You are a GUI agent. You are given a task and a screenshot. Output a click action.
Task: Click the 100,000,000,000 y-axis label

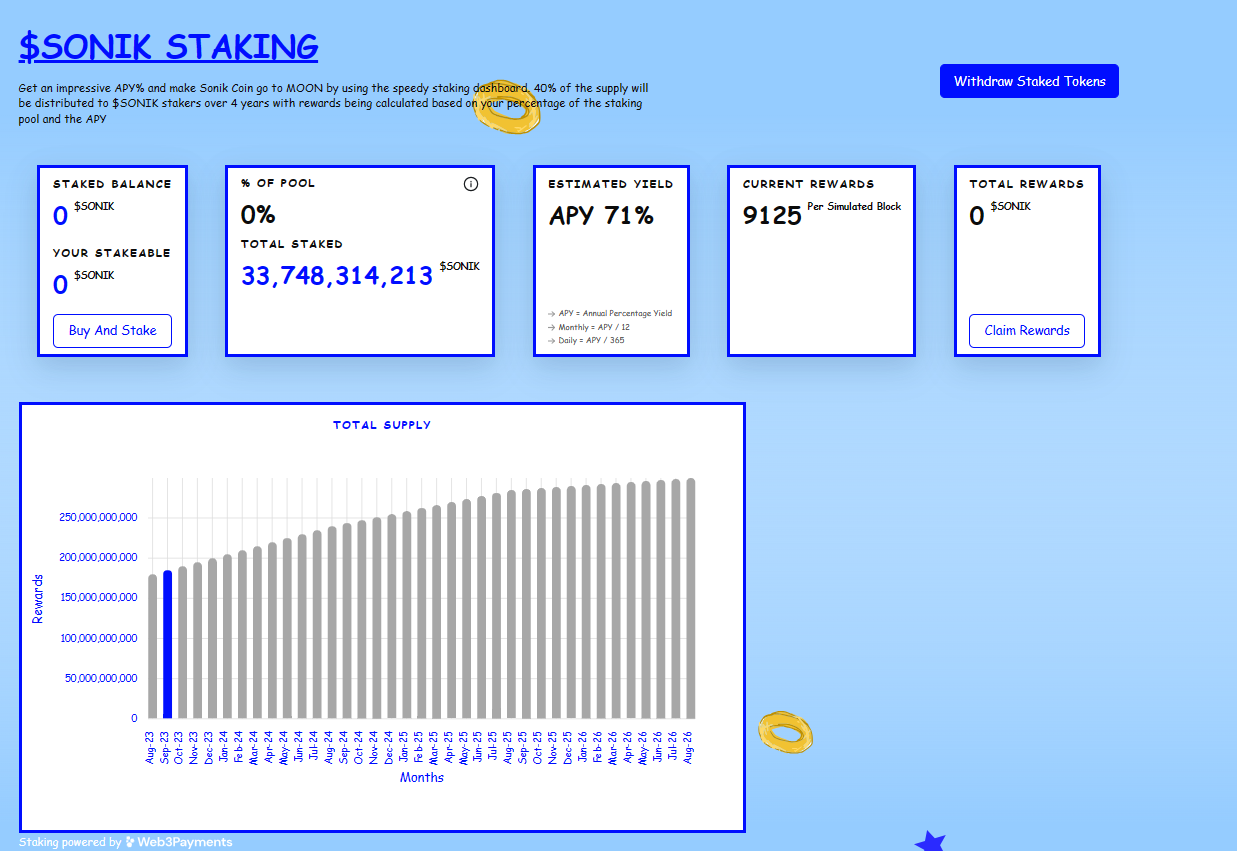(98, 637)
